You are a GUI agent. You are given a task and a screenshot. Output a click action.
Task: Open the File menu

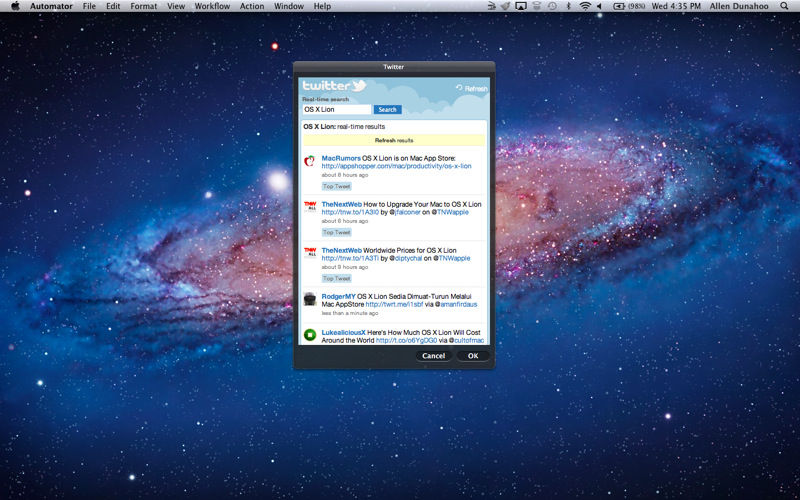pos(89,6)
